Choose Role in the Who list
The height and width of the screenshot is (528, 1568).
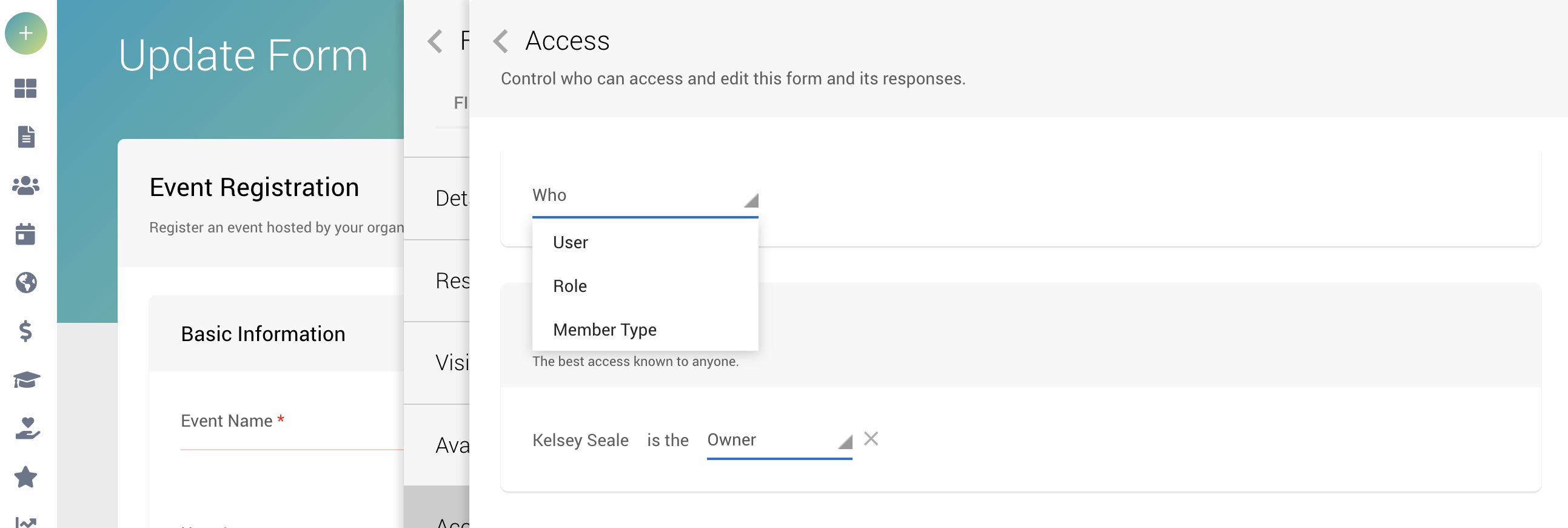(x=570, y=286)
